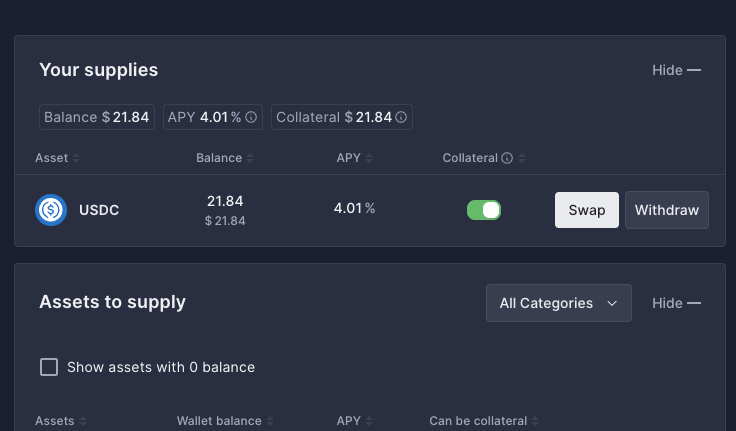Viewport: 736px width, 431px height.
Task: Click the Balance $21.84 summary chip
Action: point(97,118)
